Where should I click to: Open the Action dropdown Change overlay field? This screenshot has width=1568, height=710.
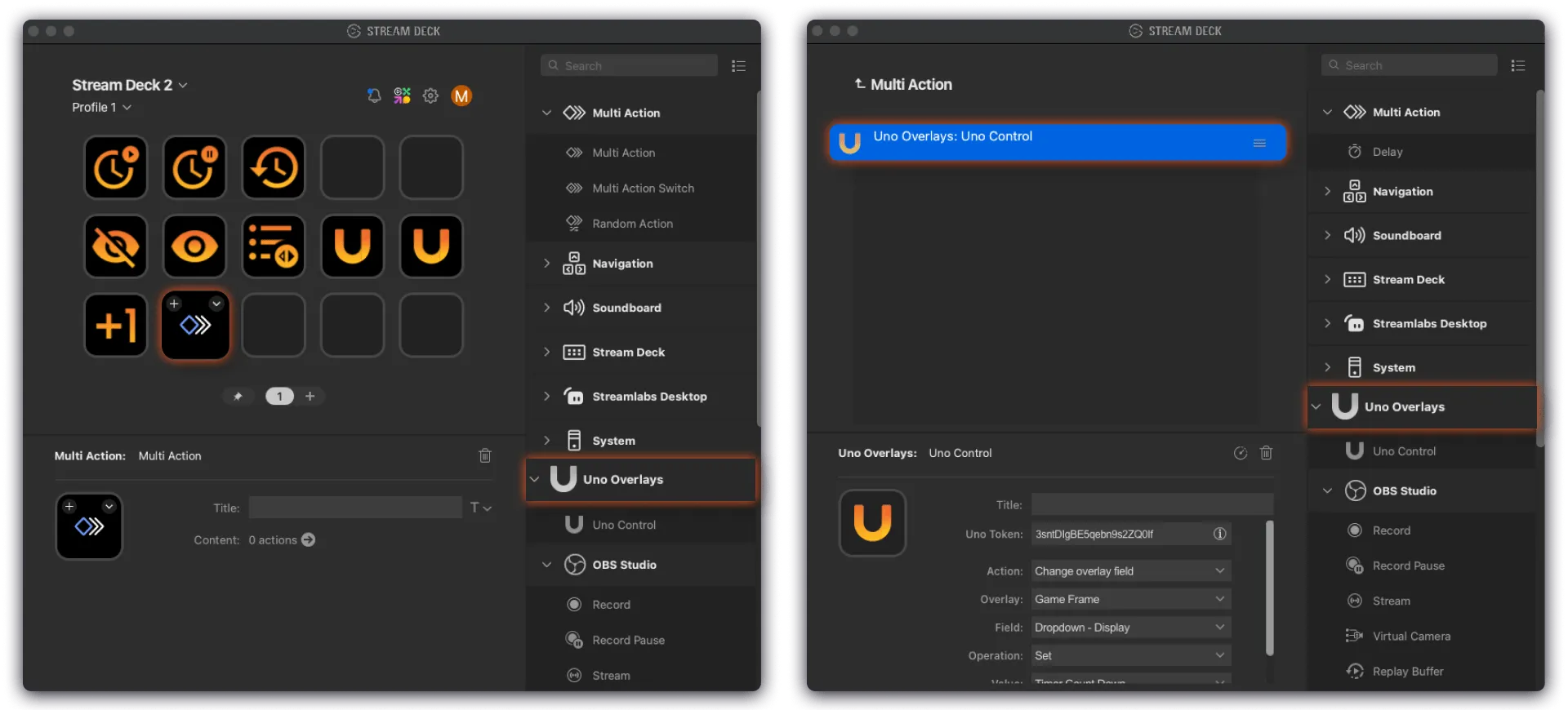(x=1131, y=571)
